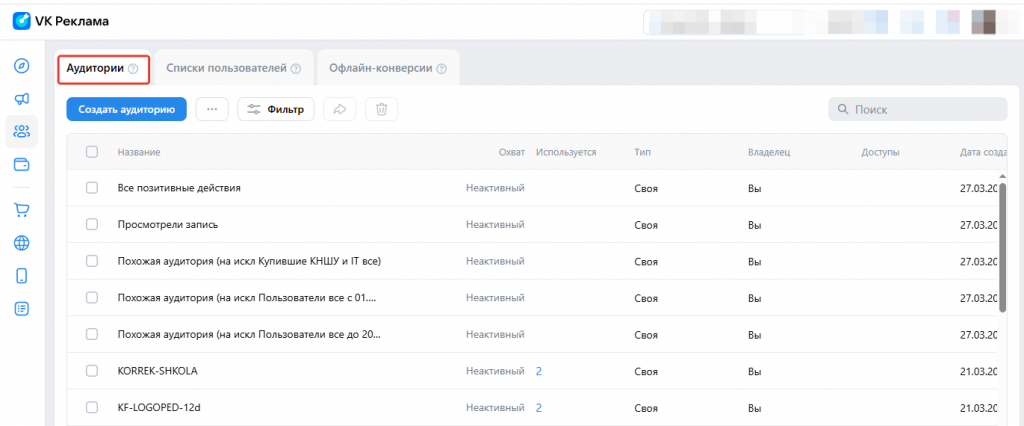Click the share arrow toolbar icon
This screenshot has height=426, width=1024.
coord(340,109)
